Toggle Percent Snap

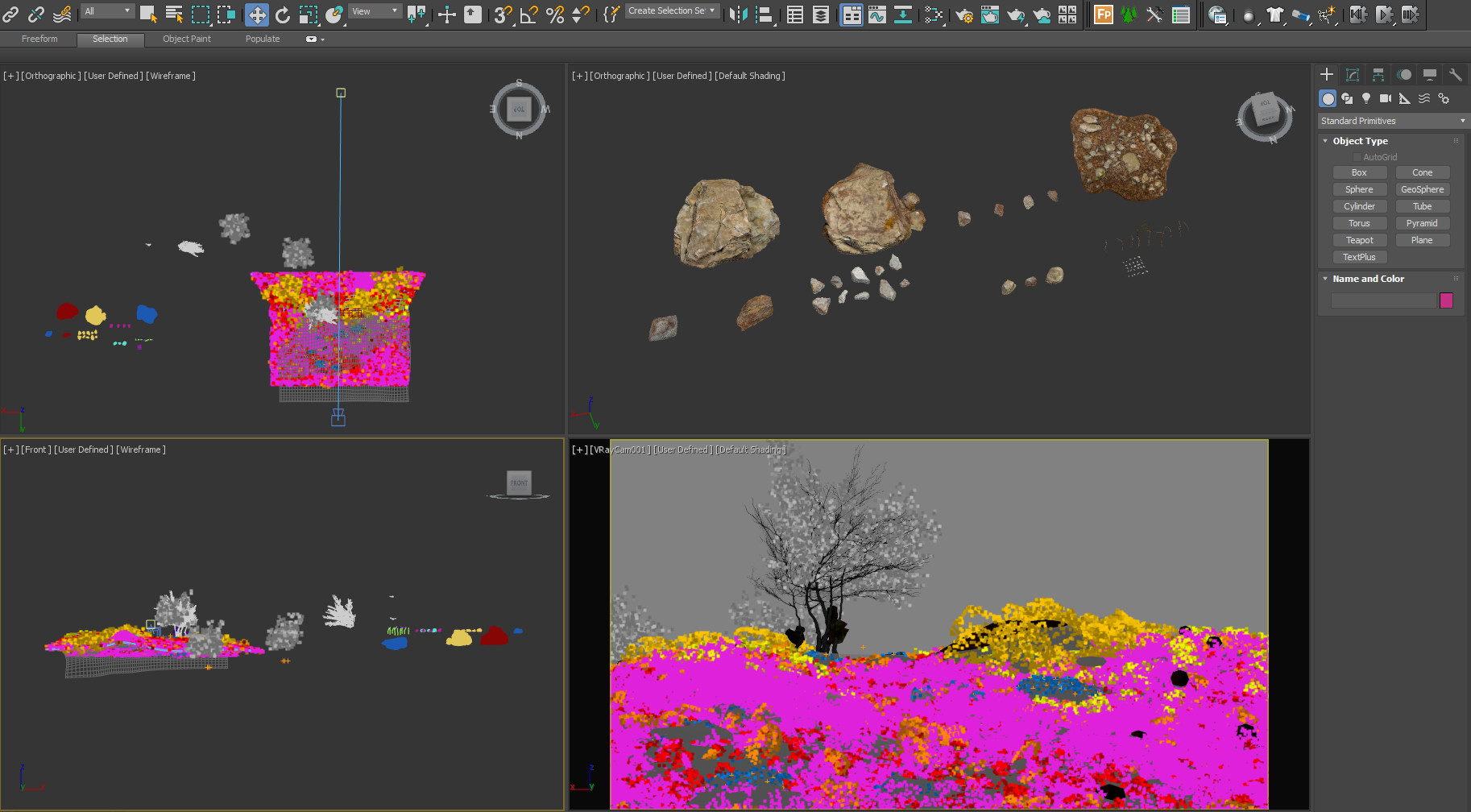coord(555,14)
